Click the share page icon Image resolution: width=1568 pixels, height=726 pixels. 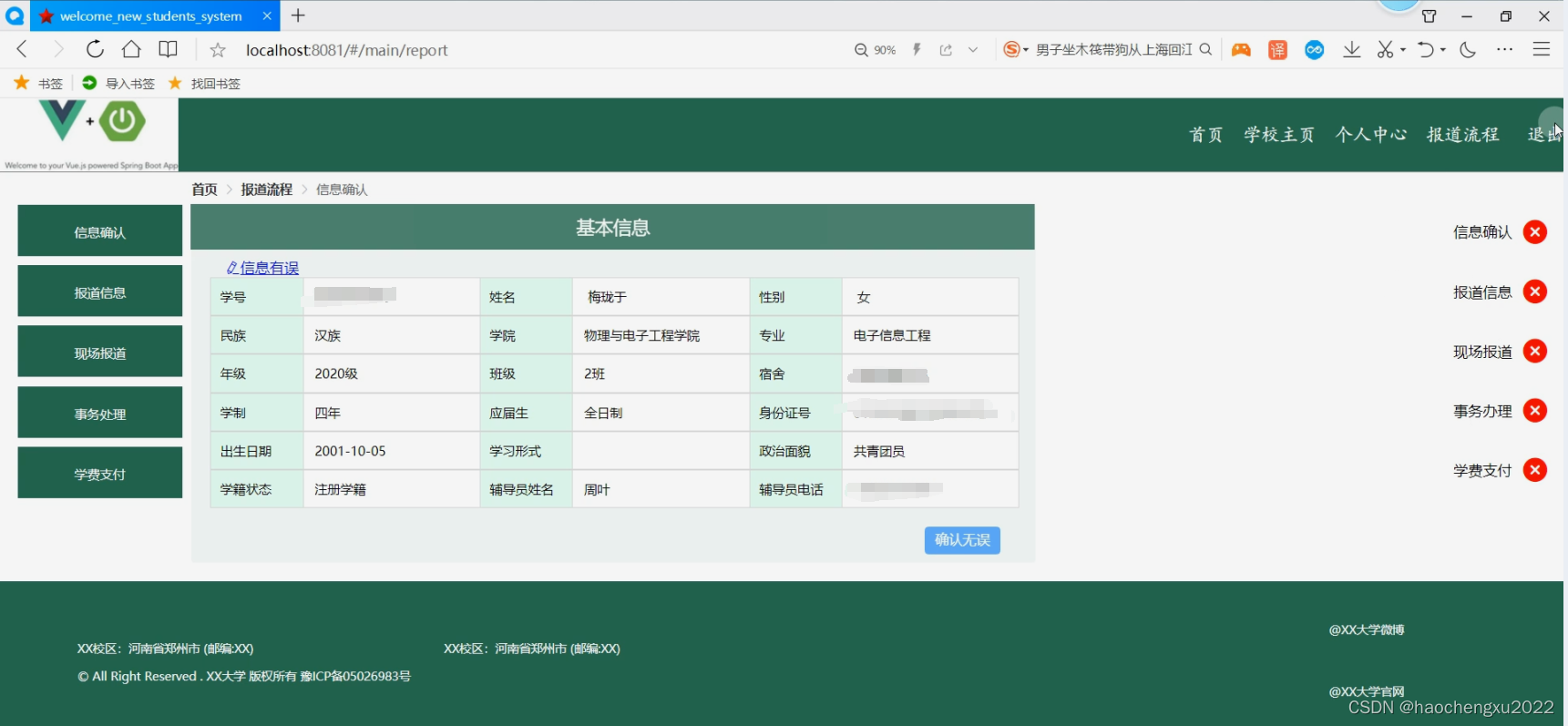[x=946, y=50]
